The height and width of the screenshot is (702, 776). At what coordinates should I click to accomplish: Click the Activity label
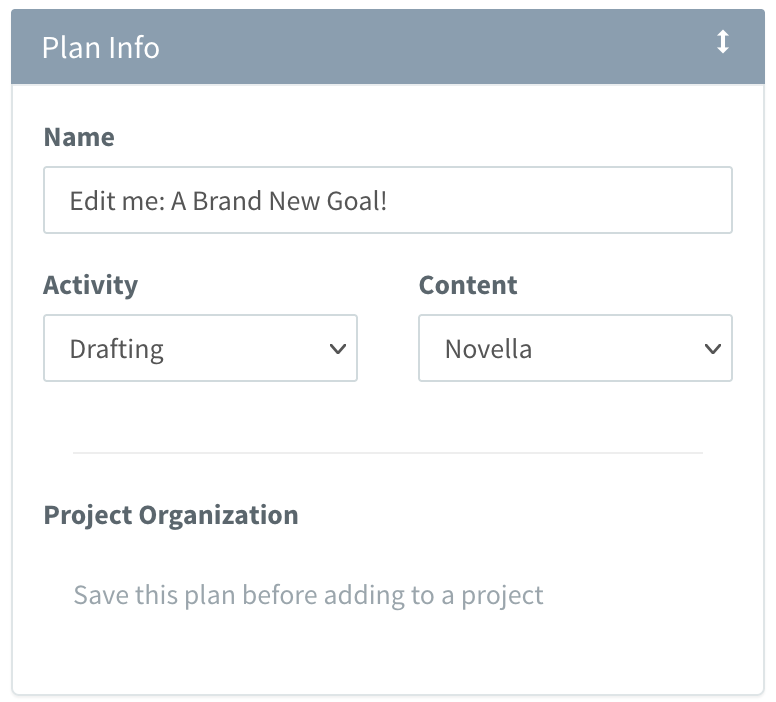click(x=91, y=286)
